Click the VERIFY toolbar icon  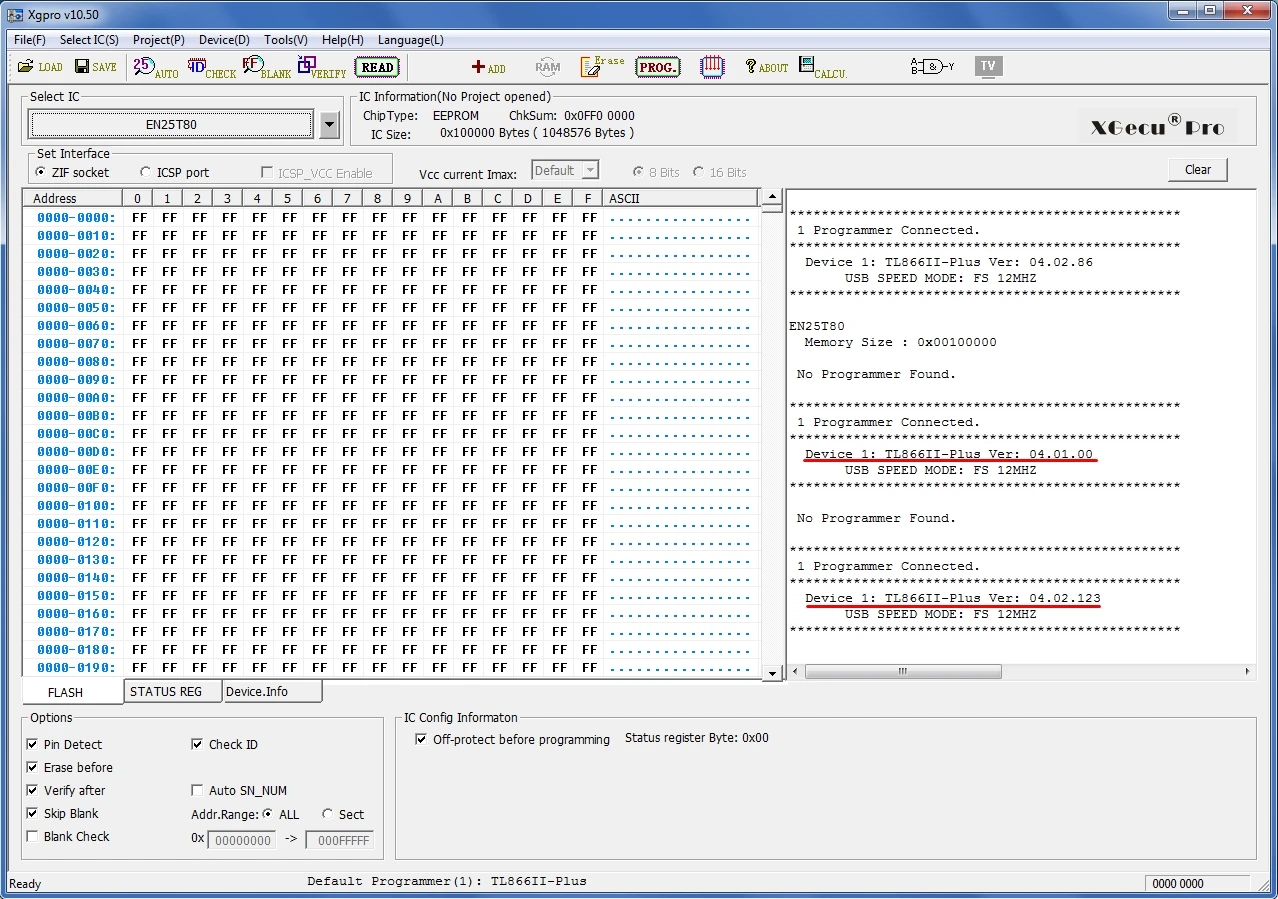(x=322, y=67)
